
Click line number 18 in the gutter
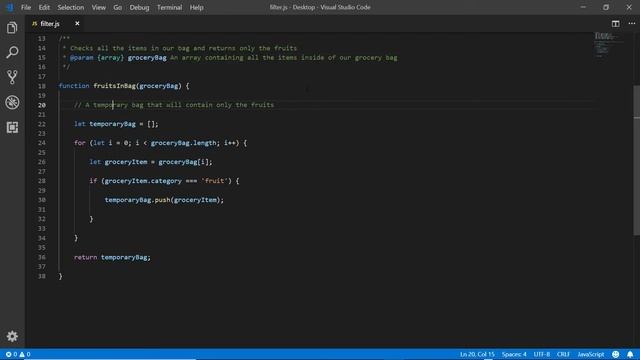tap(42, 86)
